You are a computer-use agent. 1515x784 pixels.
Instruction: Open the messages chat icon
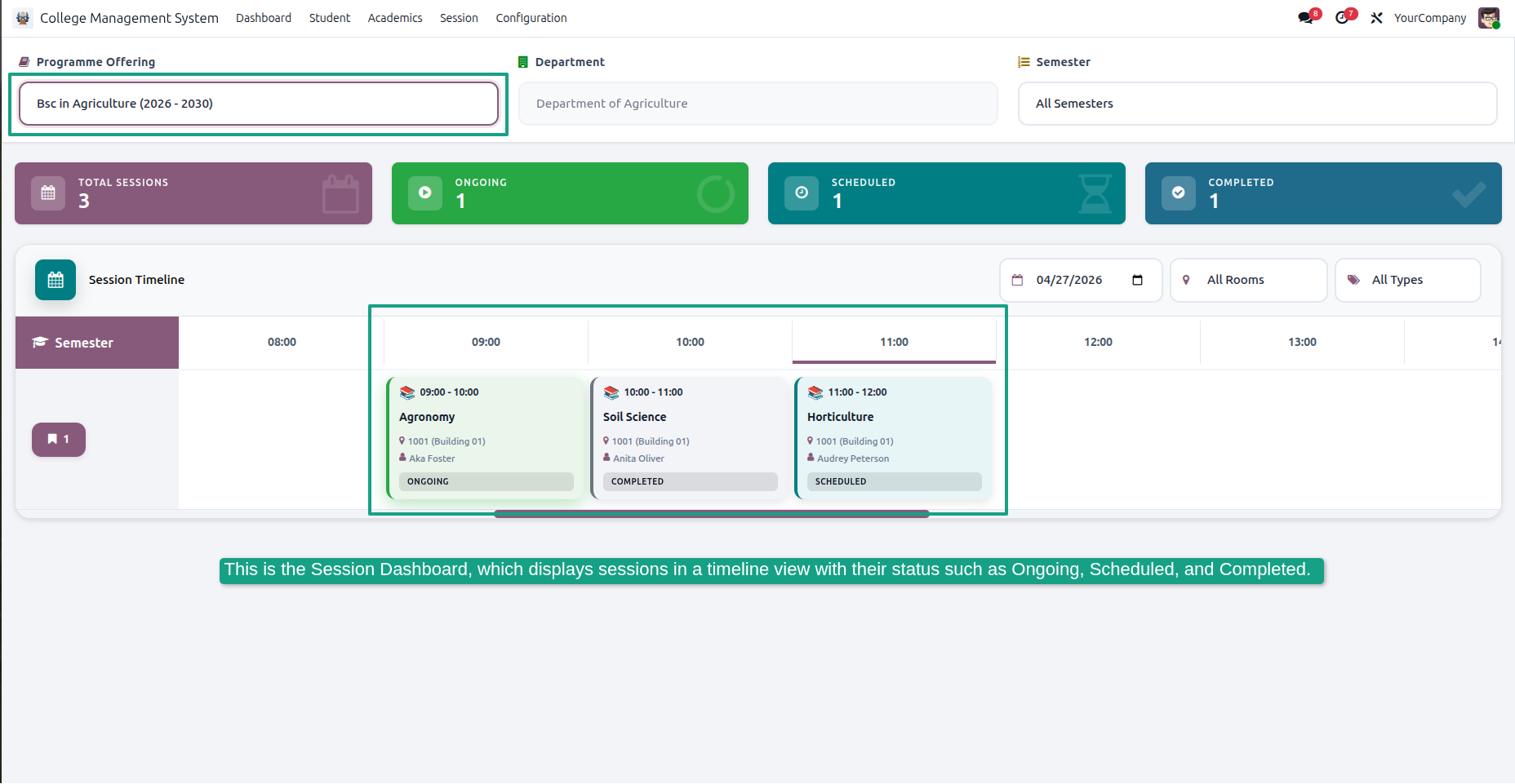point(1306,18)
